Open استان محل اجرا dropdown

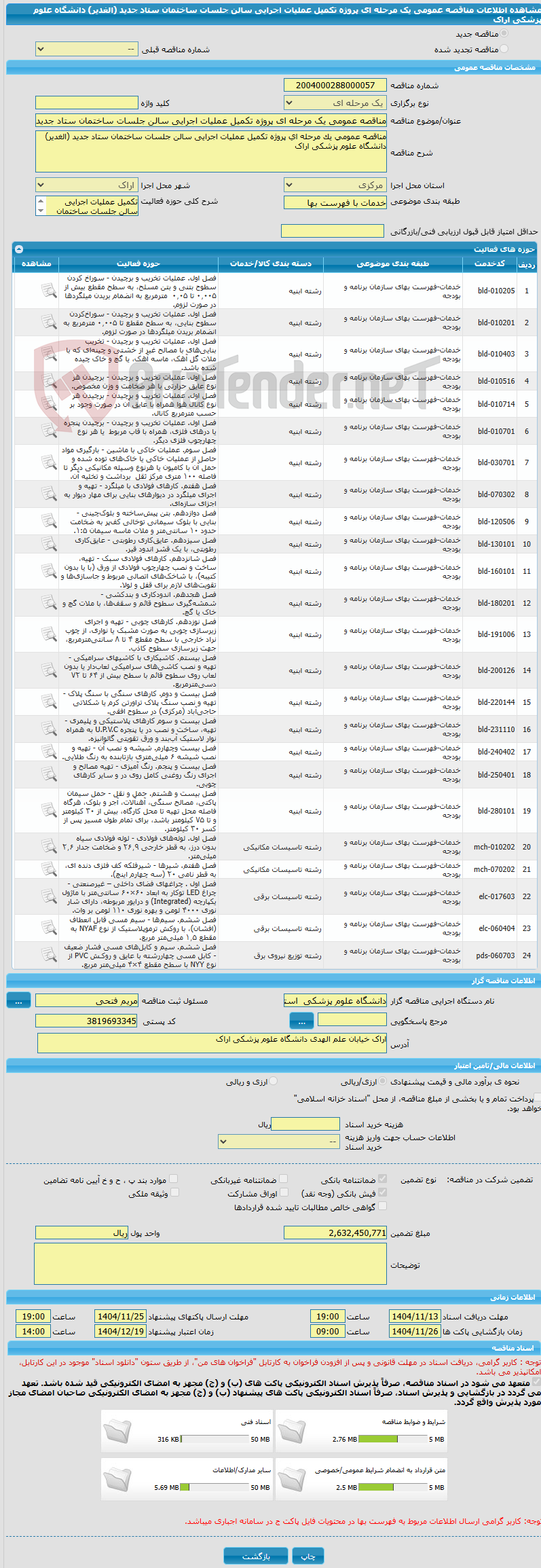point(335,185)
